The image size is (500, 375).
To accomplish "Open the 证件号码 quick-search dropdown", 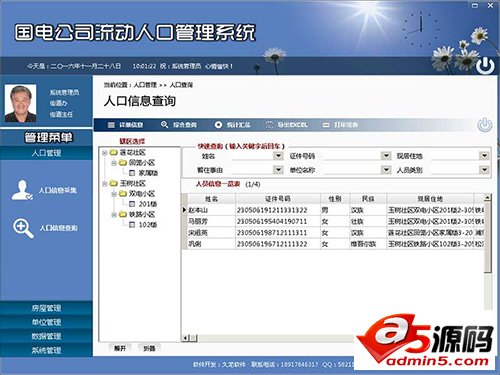I will point(386,156).
